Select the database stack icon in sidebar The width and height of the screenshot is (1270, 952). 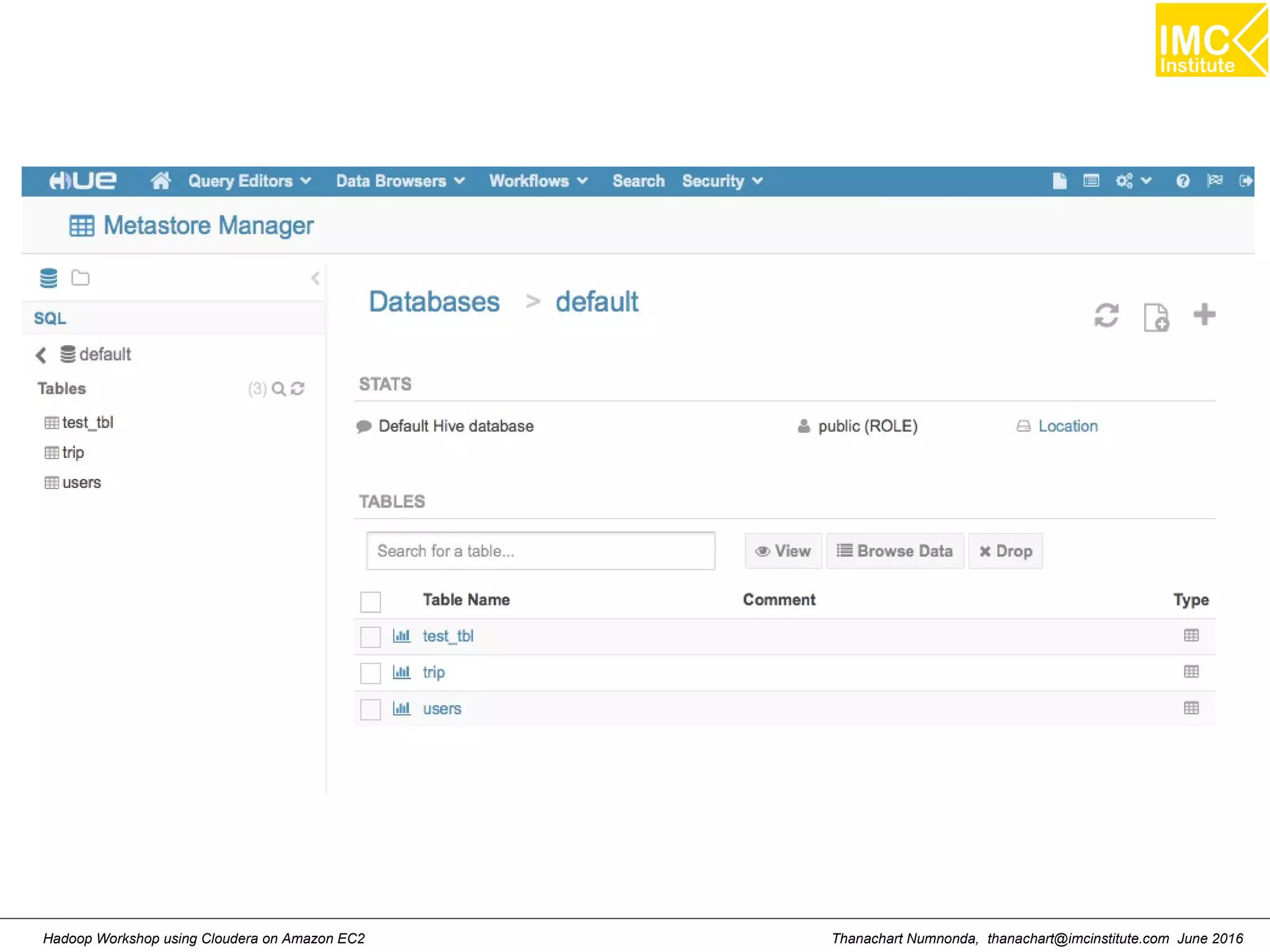tap(48, 278)
